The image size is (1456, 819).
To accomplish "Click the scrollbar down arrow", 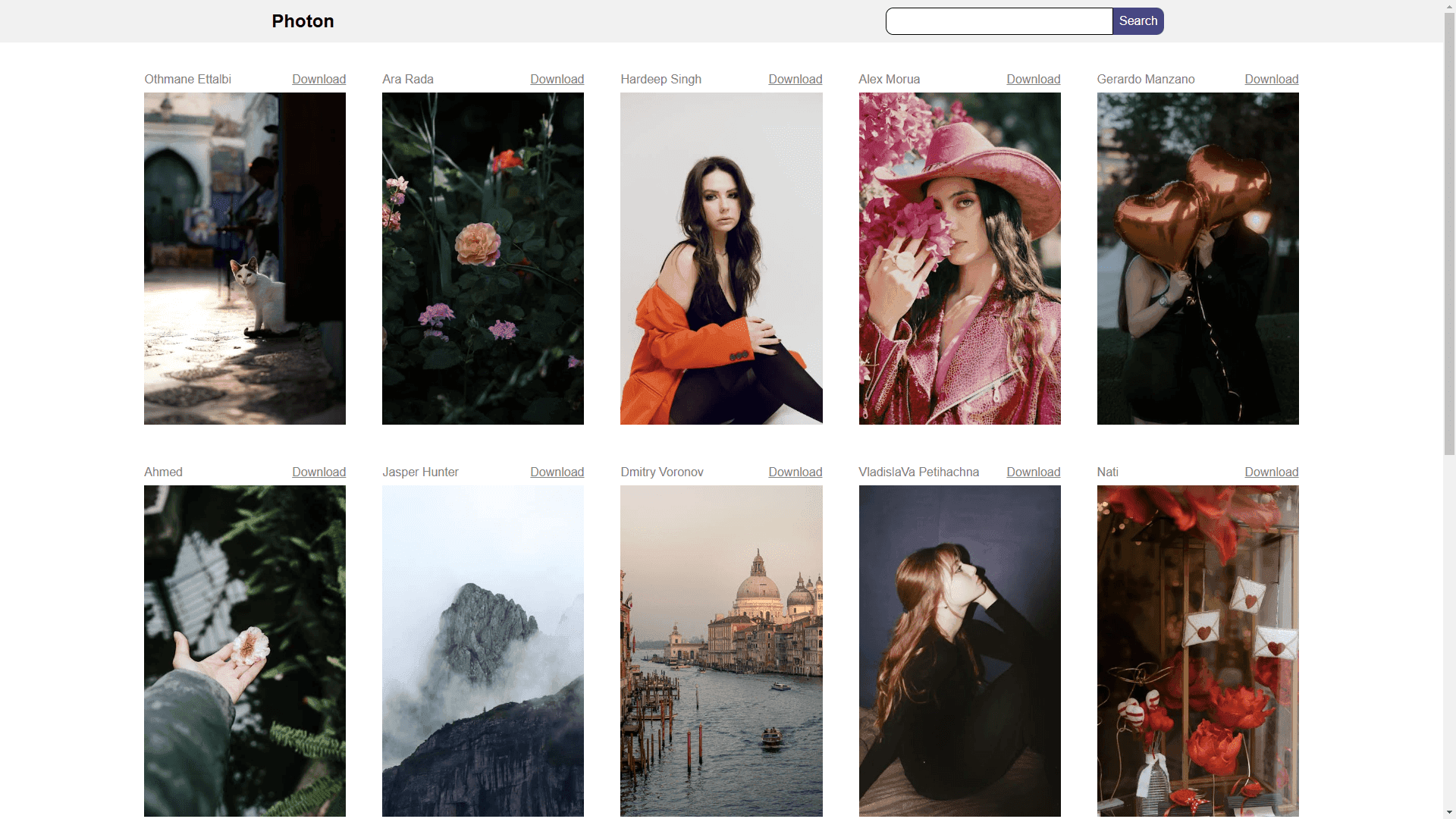I will [x=1449, y=812].
